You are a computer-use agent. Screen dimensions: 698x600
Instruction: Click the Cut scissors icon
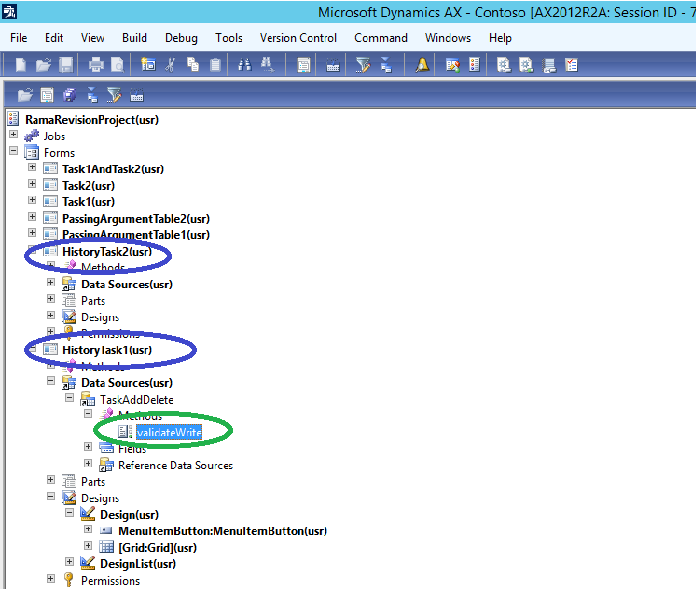[170, 65]
